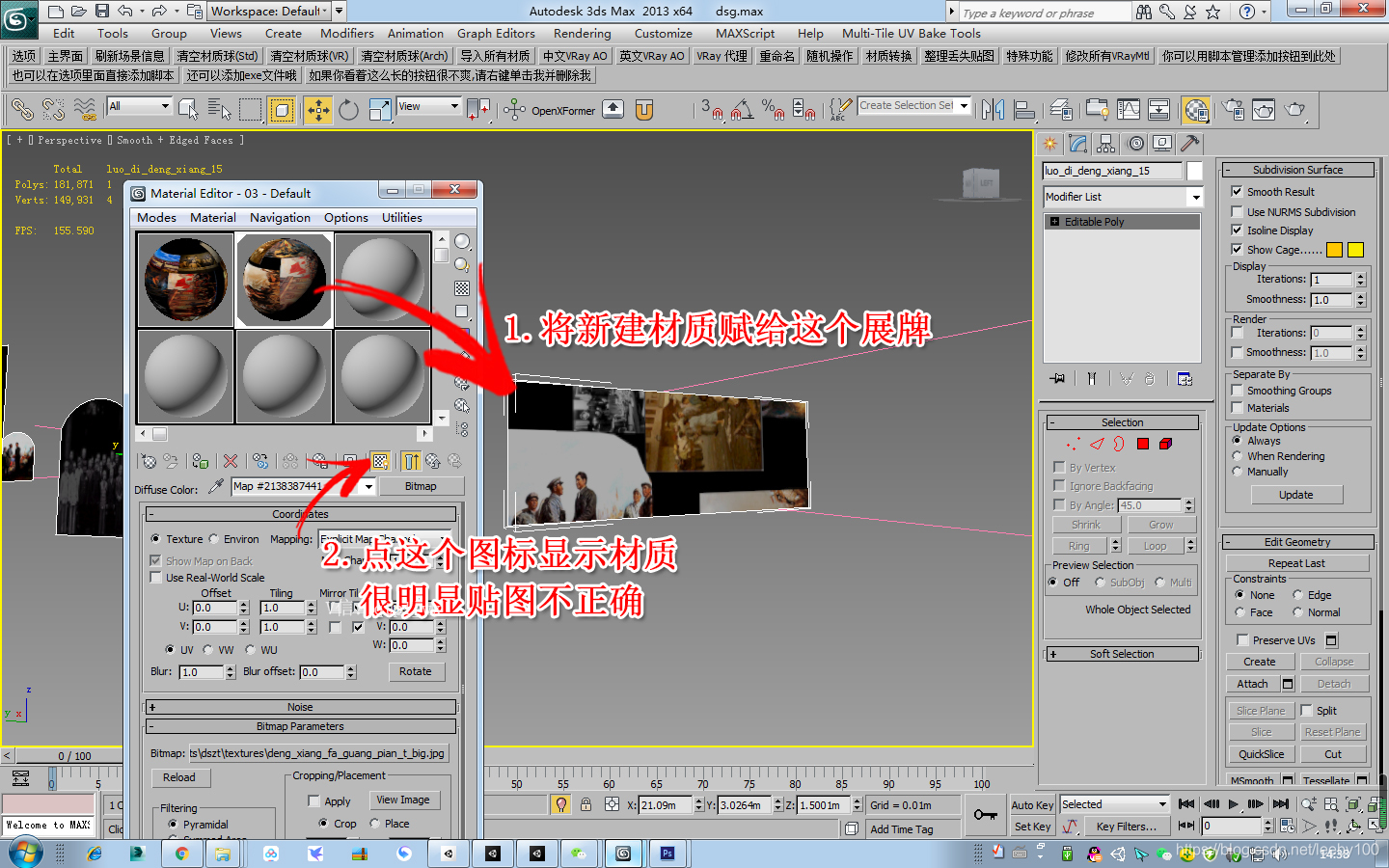This screenshot has height=868, width=1389.
Task: Click Get Material icon in Material Editor
Action: coord(149,461)
